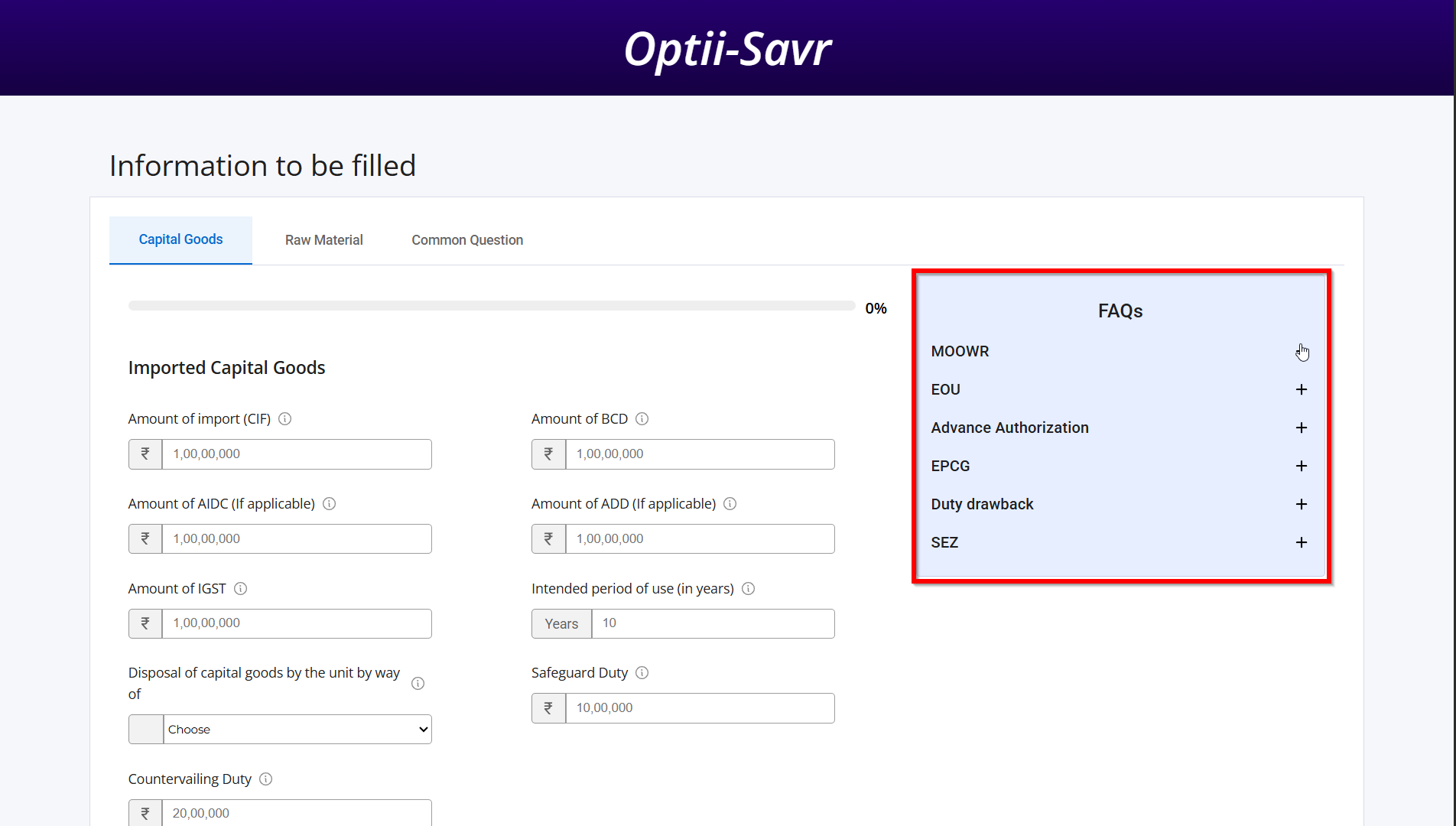Expand the EOU FAQ entry
This screenshot has width=1456, height=826.
pos(1302,389)
